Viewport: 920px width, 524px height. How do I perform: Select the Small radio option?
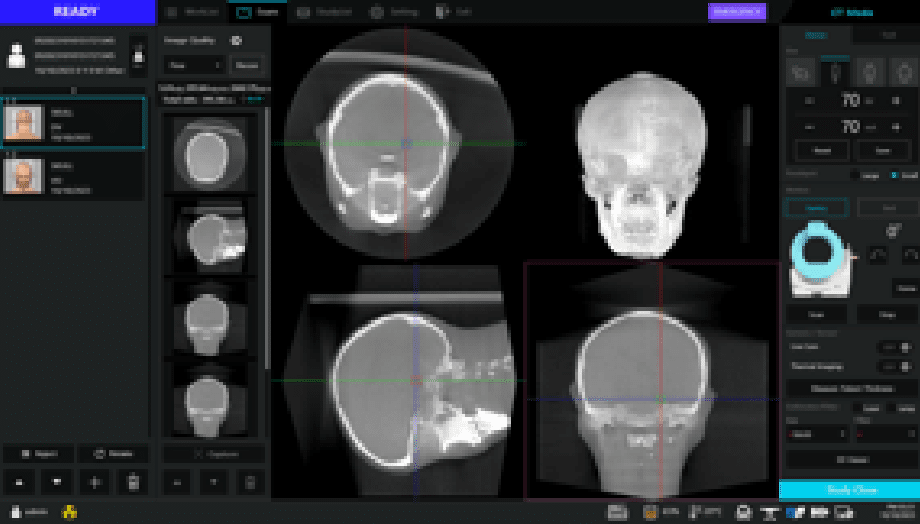[x=895, y=175]
